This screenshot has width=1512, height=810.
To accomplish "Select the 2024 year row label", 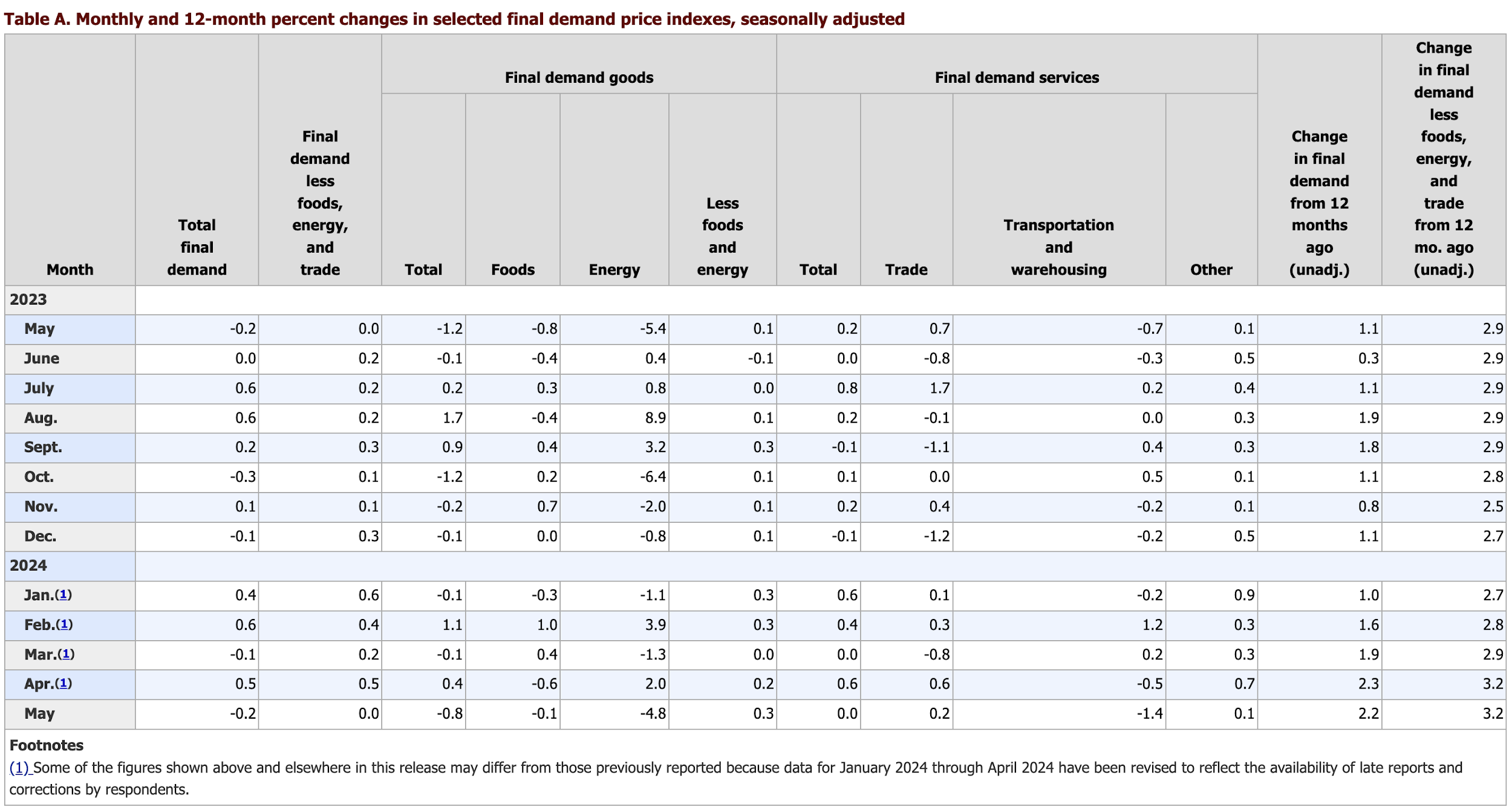I will 28,566.
